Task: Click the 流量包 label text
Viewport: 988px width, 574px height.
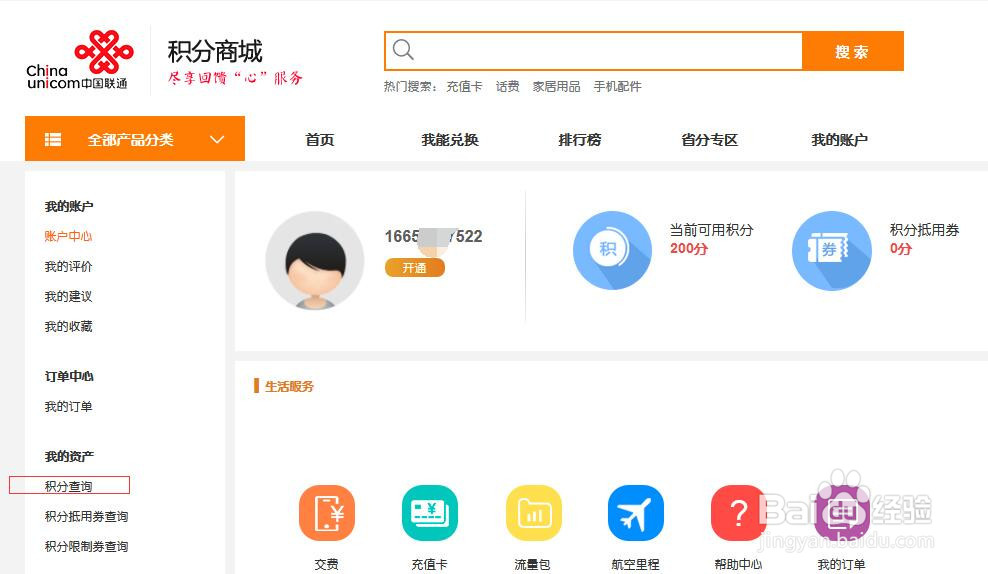Action: tap(533, 565)
